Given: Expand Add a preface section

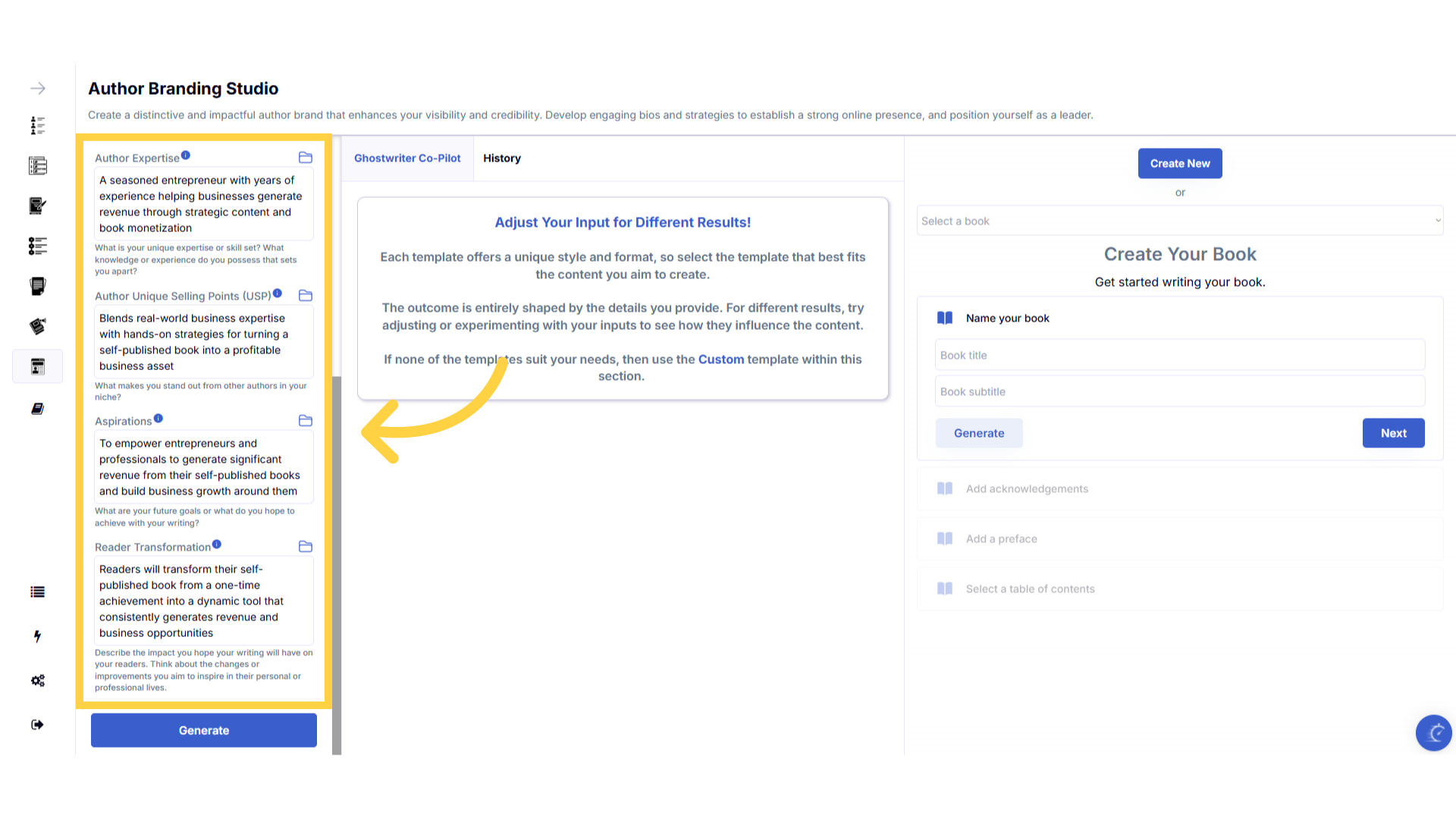Looking at the screenshot, I should click(x=1001, y=539).
